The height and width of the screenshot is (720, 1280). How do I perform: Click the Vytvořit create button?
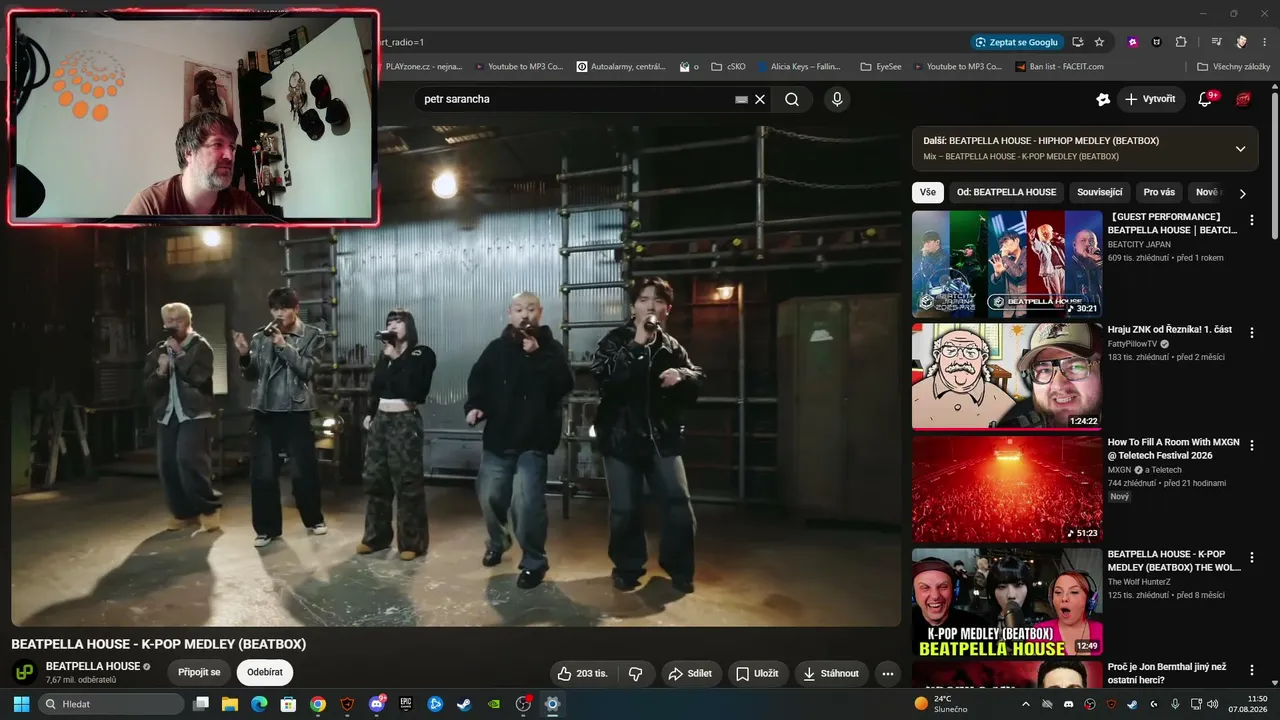pos(1150,99)
